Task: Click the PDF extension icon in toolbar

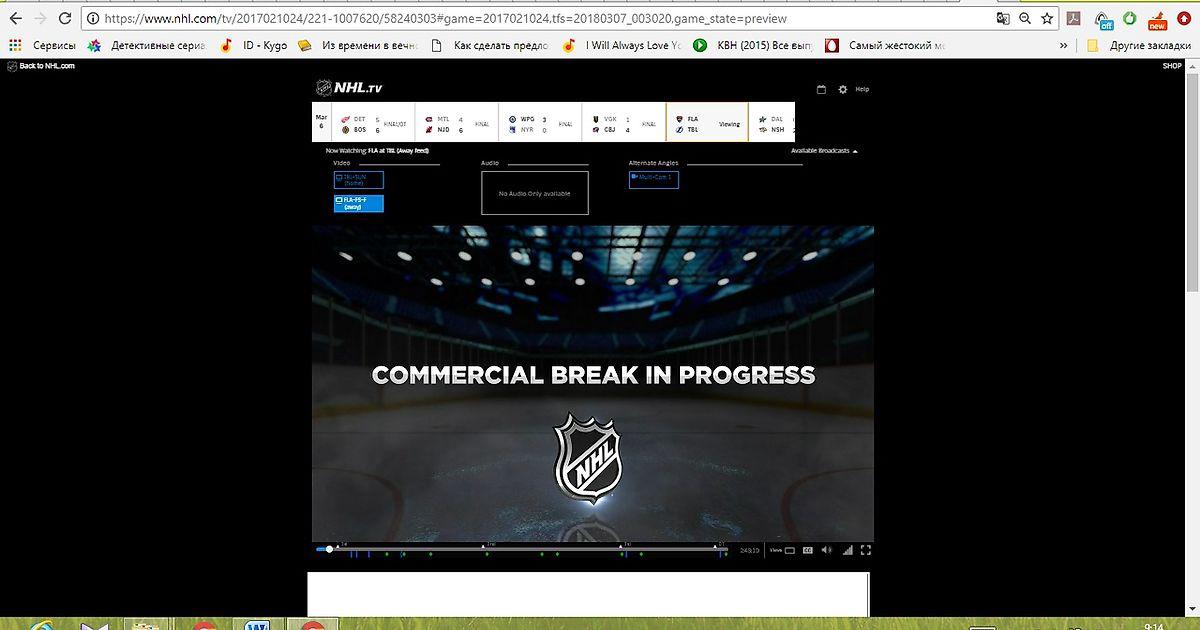Action: 1073,18
